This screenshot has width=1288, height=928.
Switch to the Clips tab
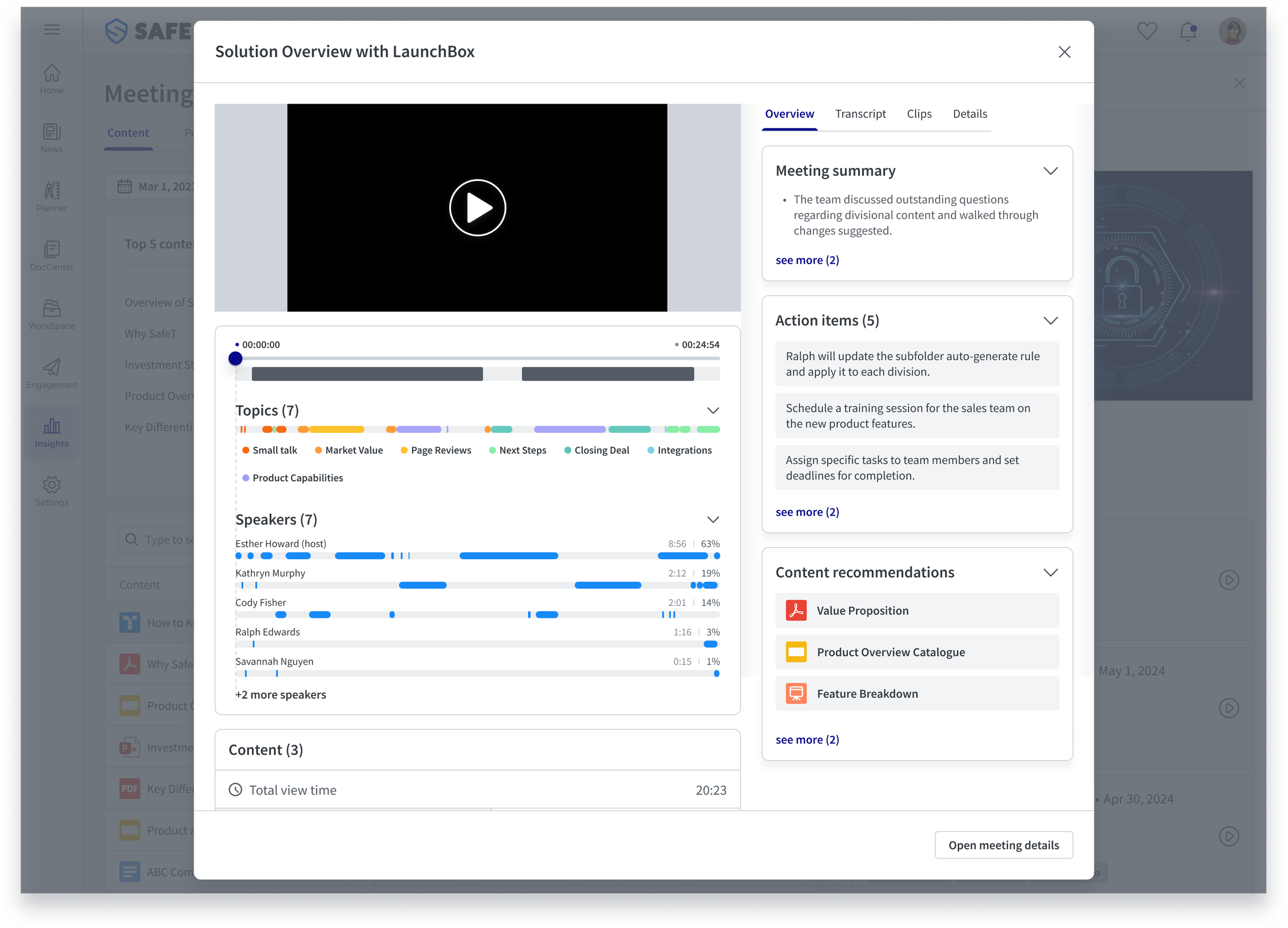point(918,114)
